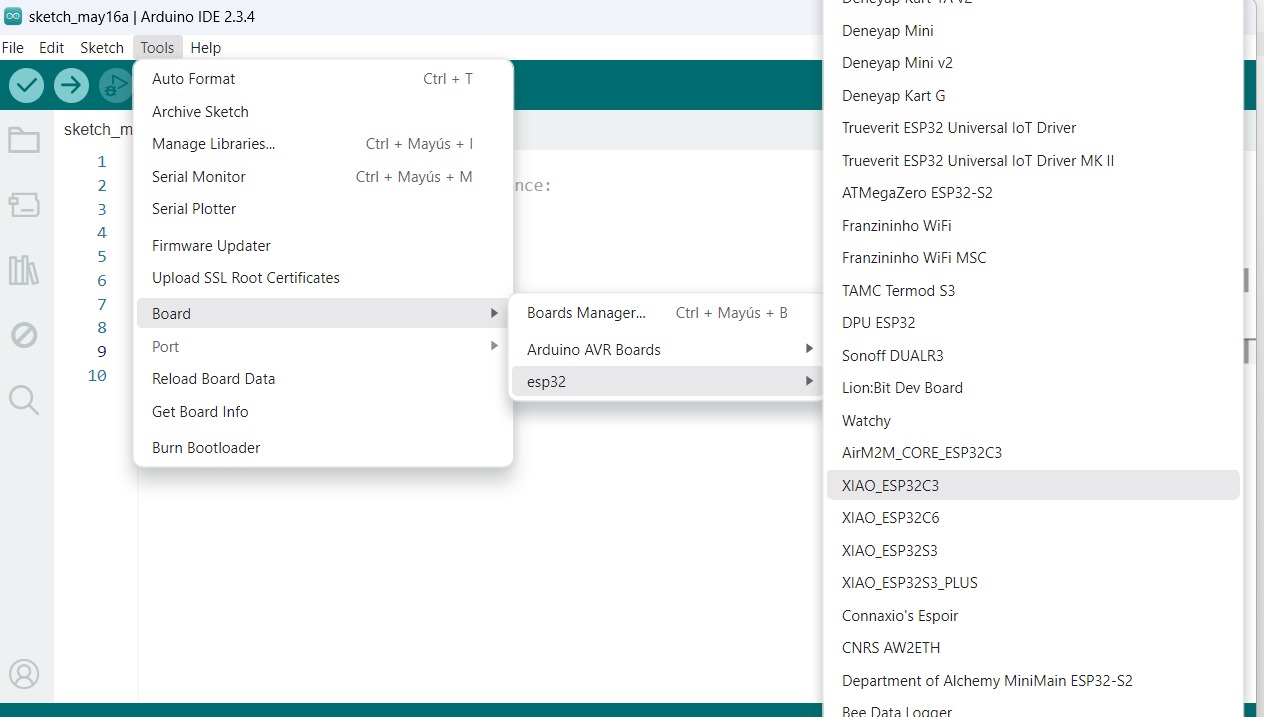Open the Edit menu
This screenshot has height=717, width=1264.
coord(51,47)
